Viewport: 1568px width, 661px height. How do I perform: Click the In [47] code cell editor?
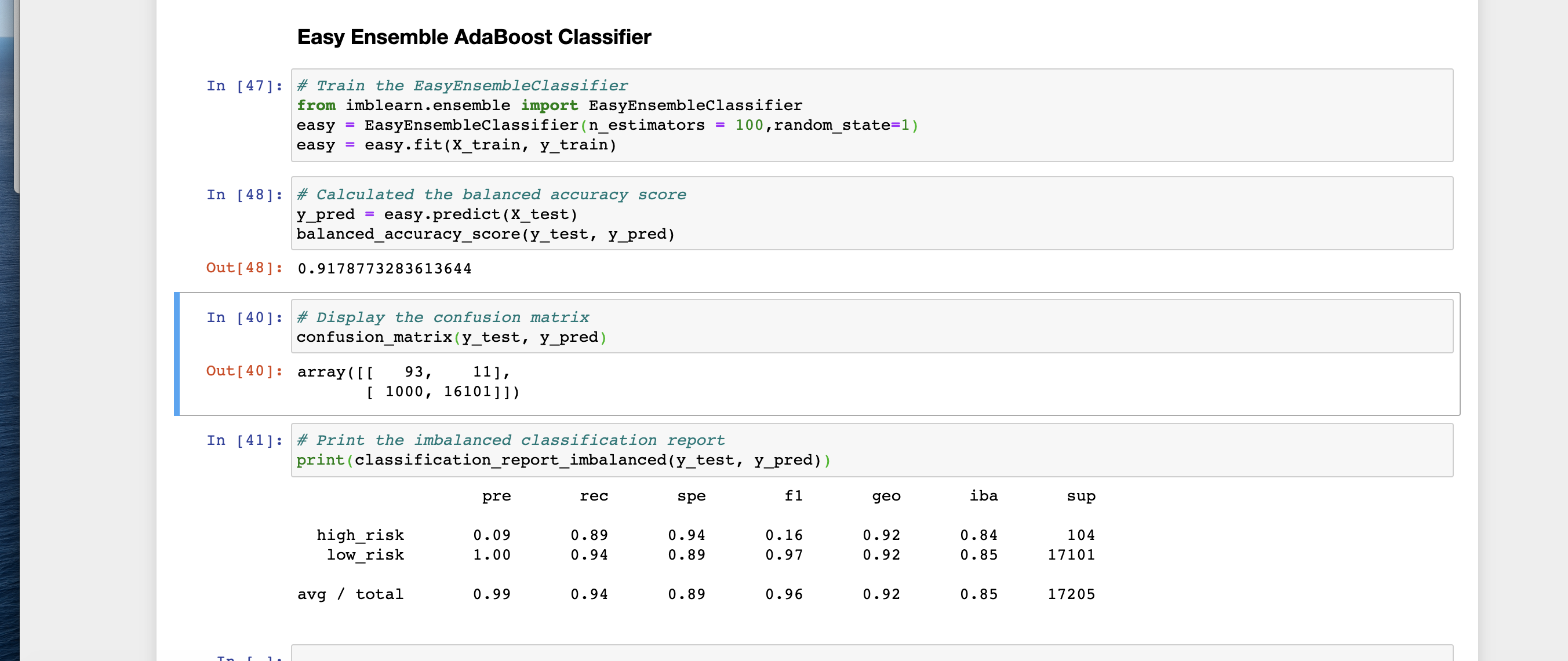click(x=872, y=115)
